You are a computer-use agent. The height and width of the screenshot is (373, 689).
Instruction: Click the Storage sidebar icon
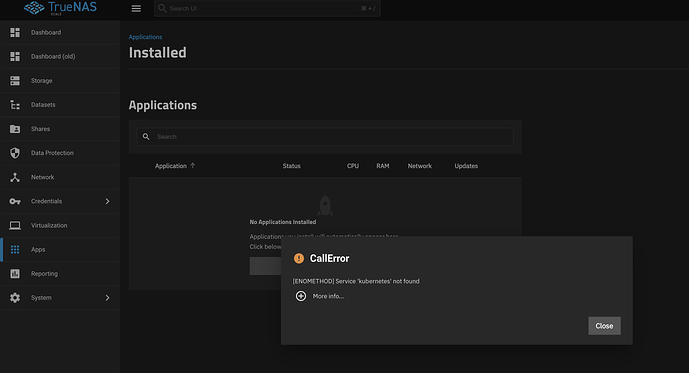(15, 81)
